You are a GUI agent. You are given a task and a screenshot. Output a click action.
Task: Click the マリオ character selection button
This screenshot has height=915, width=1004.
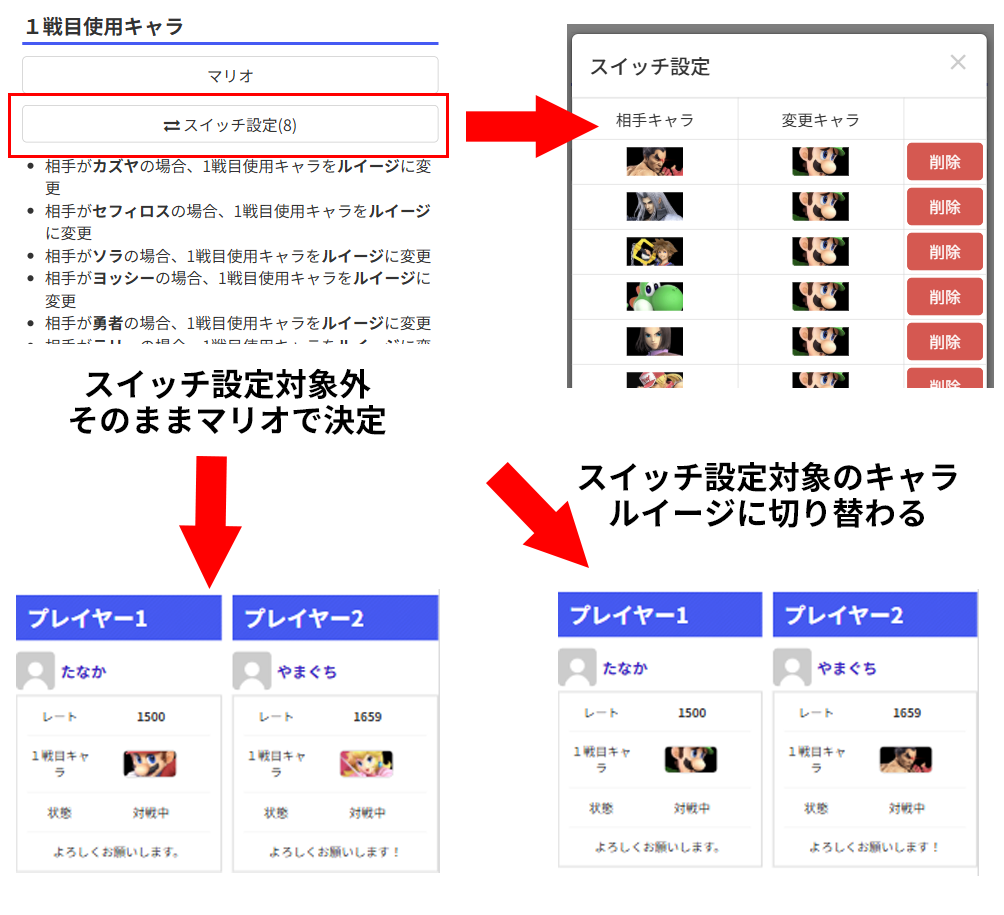click(230, 76)
